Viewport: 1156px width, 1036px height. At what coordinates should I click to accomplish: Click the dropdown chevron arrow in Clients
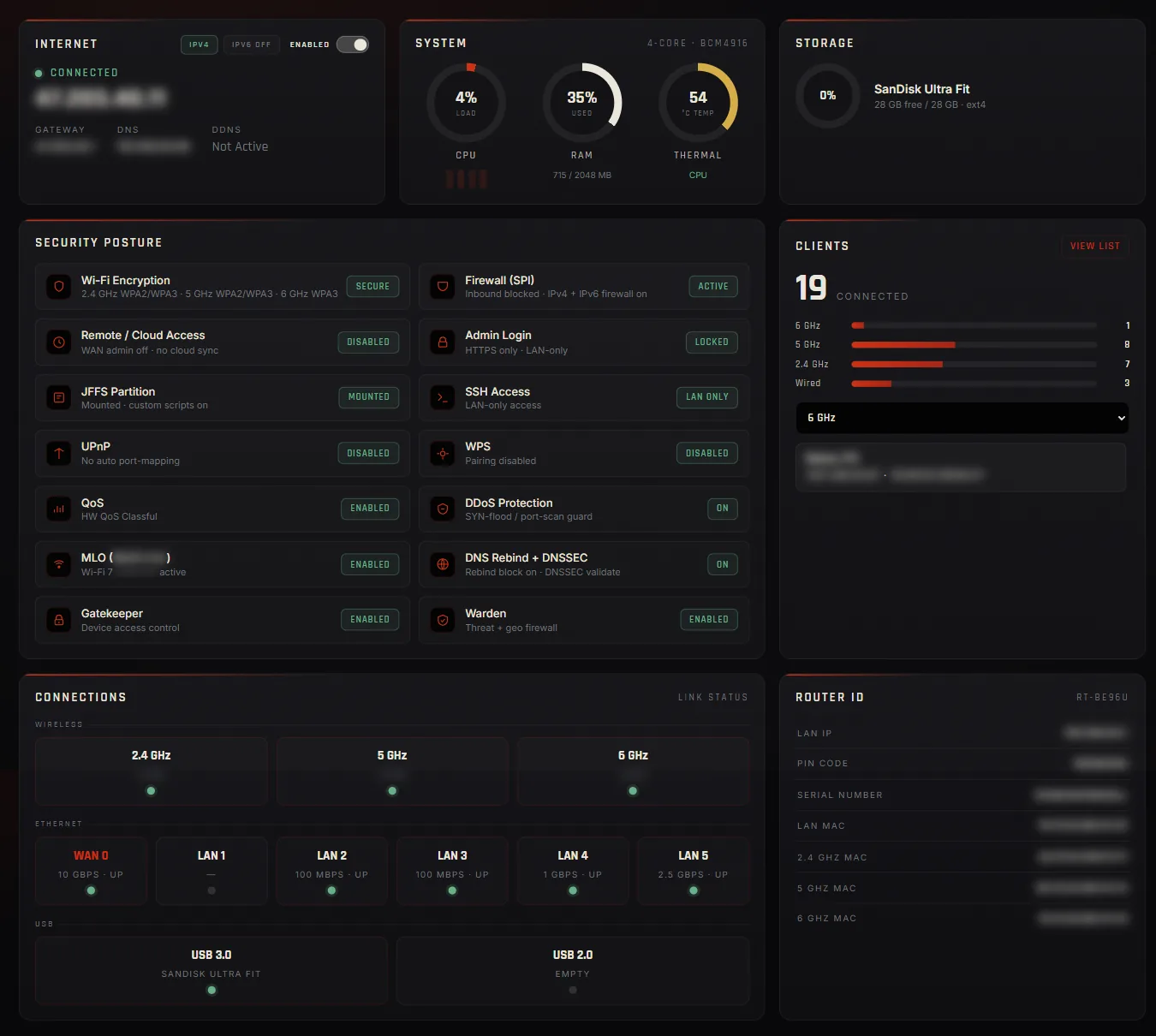coord(1121,418)
